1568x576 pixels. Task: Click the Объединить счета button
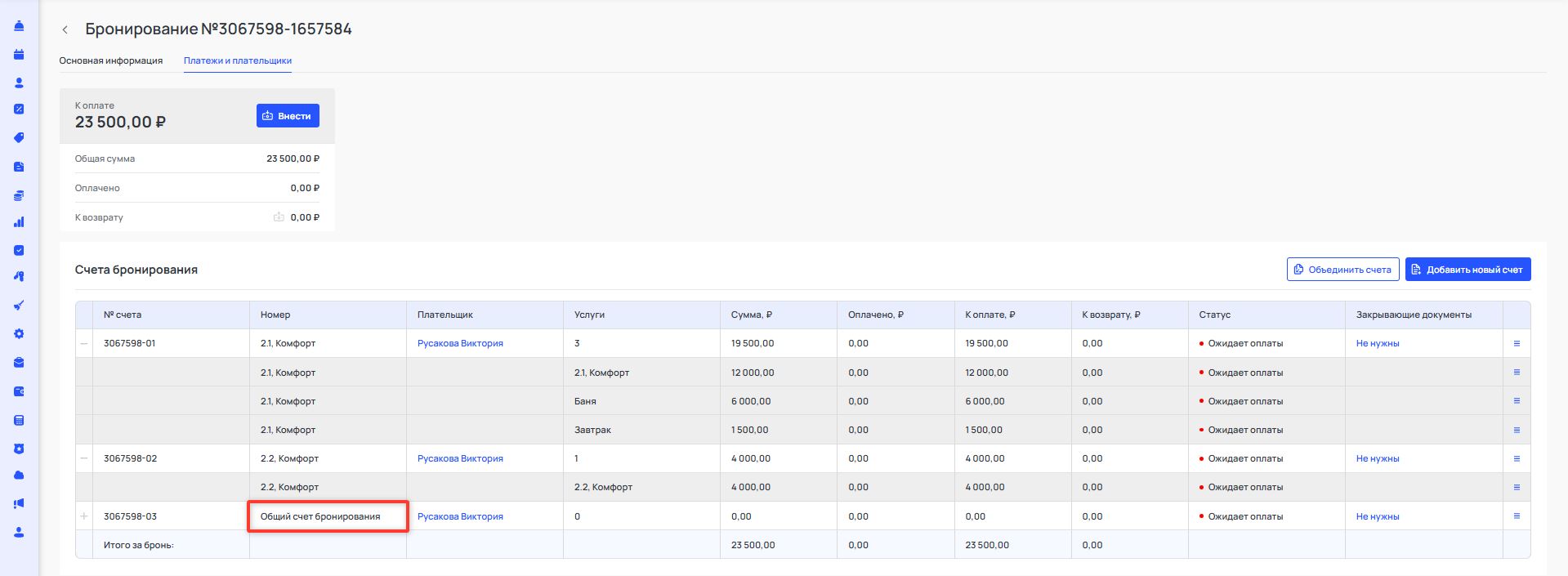[x=1342, y=270]
